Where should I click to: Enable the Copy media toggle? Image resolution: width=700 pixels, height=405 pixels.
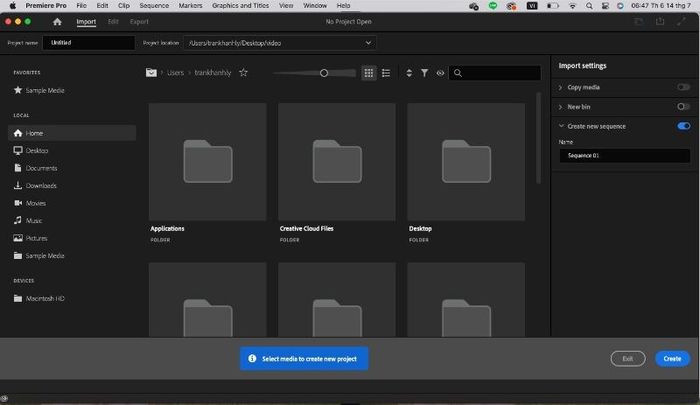(x=683, y=88)
